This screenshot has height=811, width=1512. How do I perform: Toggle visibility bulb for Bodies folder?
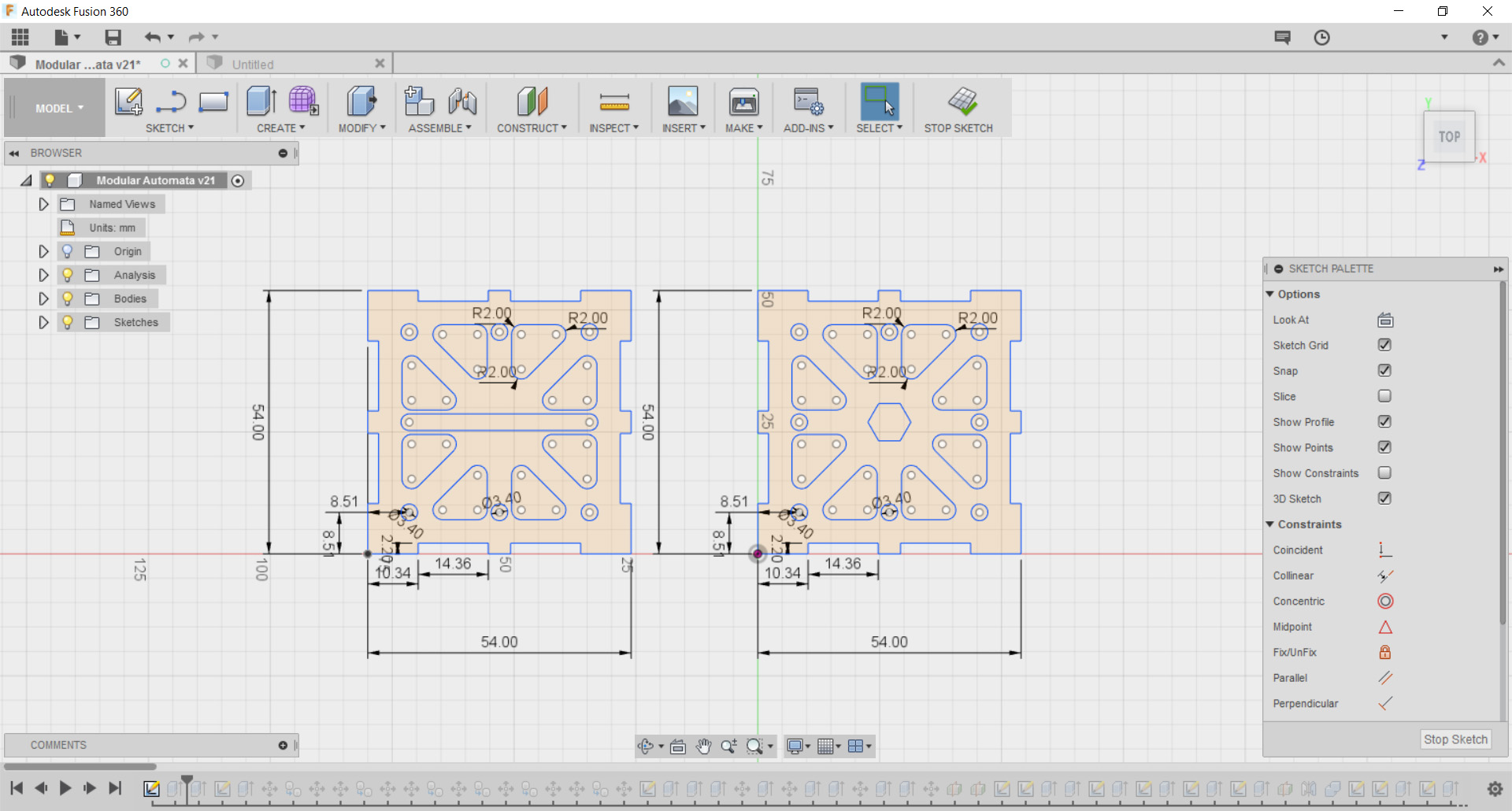[x=68, y=298]
